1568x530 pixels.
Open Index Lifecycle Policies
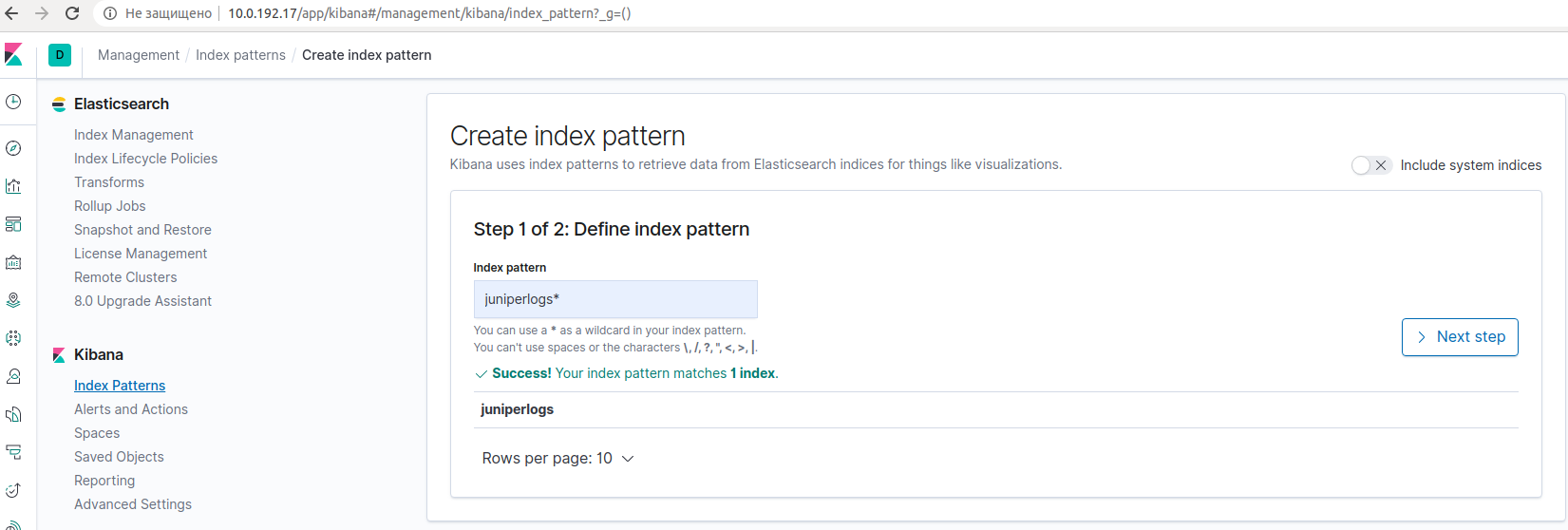click(146, 159)
